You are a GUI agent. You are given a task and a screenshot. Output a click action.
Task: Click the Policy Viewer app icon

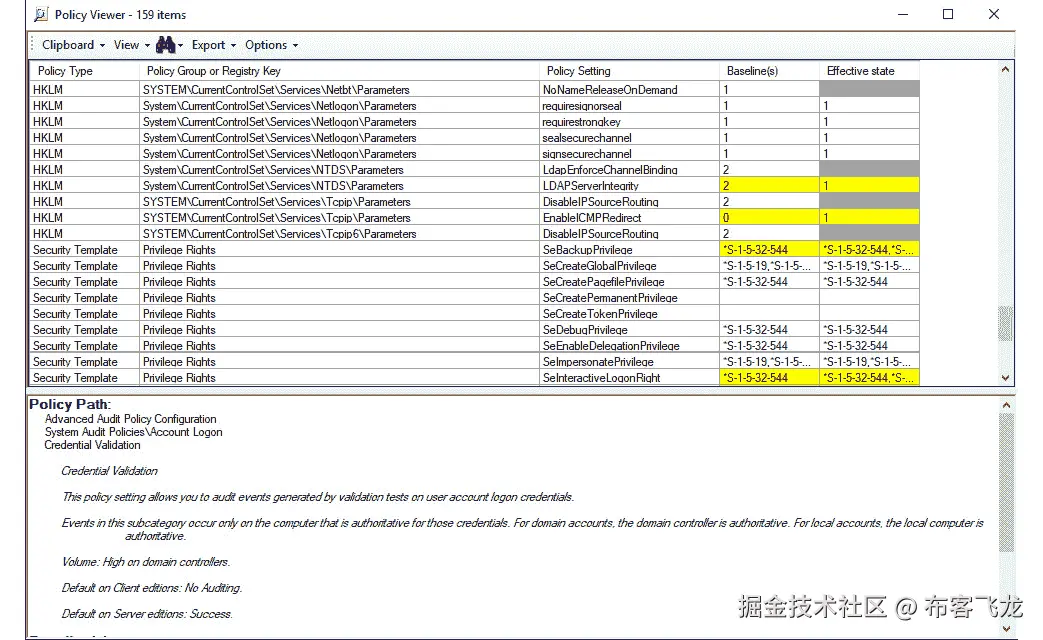(41, 14)
